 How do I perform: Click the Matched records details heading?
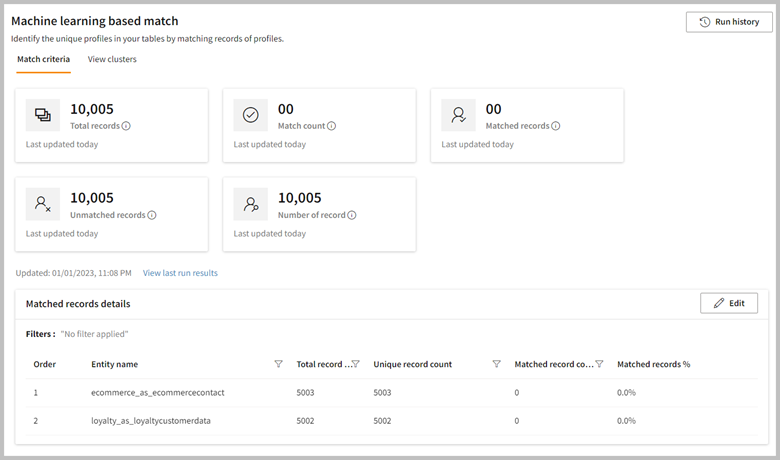[78, 304]
